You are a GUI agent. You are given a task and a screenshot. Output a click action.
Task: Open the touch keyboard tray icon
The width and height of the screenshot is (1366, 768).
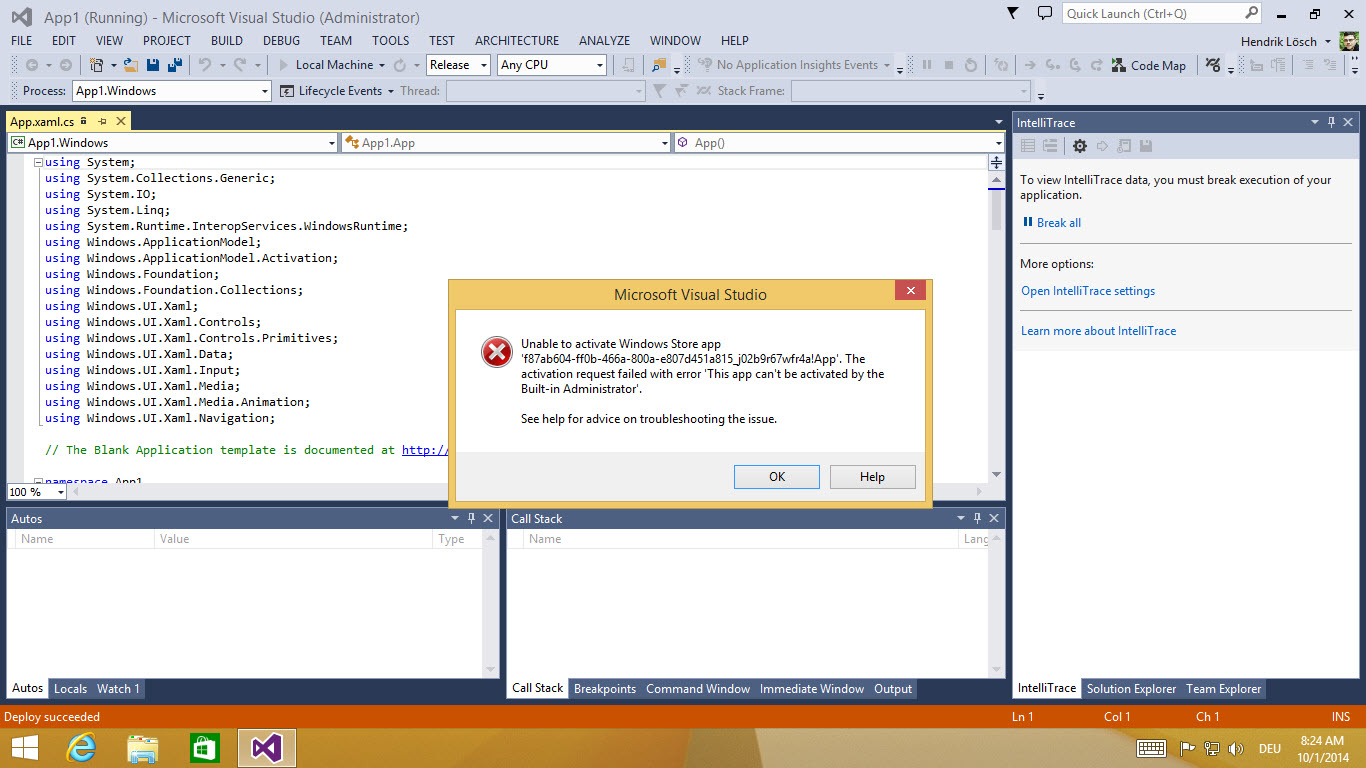[1151, 748]
